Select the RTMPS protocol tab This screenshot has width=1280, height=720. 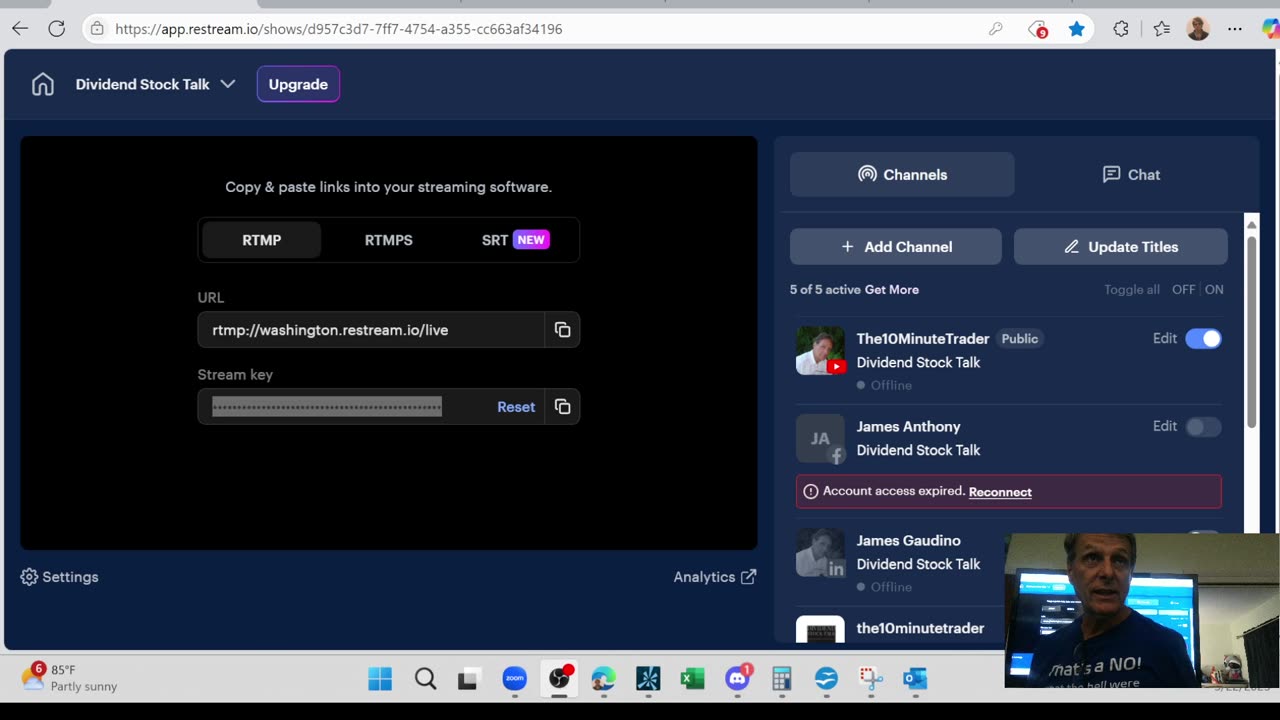click(x=388, y=240)
